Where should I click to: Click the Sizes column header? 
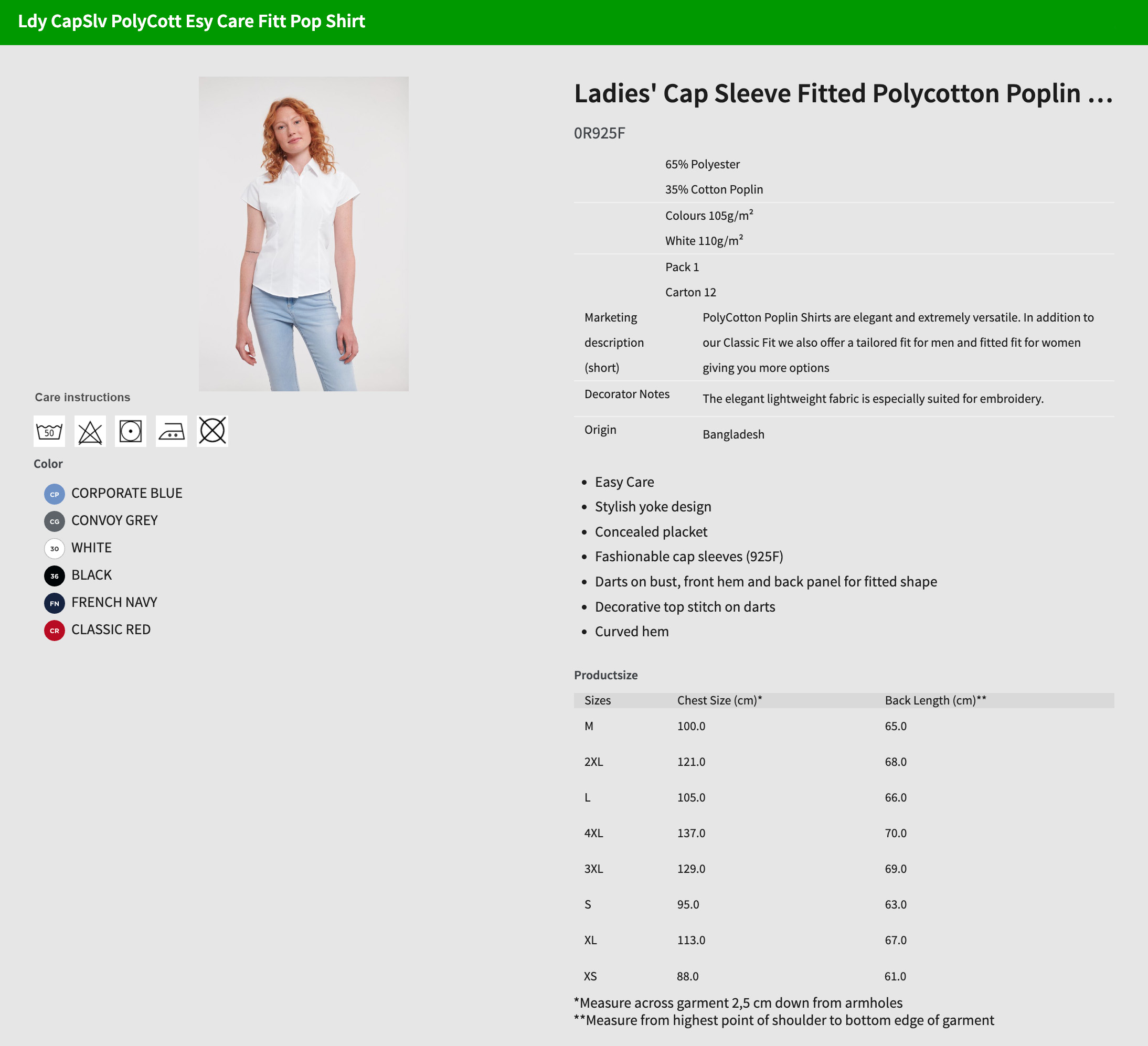coord(597,700)
